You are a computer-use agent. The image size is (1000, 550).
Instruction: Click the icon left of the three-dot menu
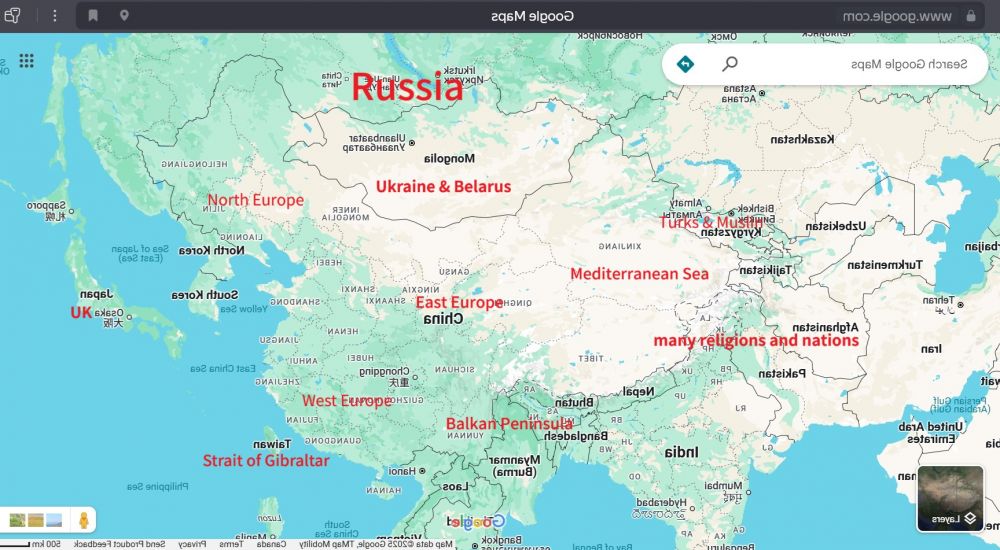tap(12, 15)
